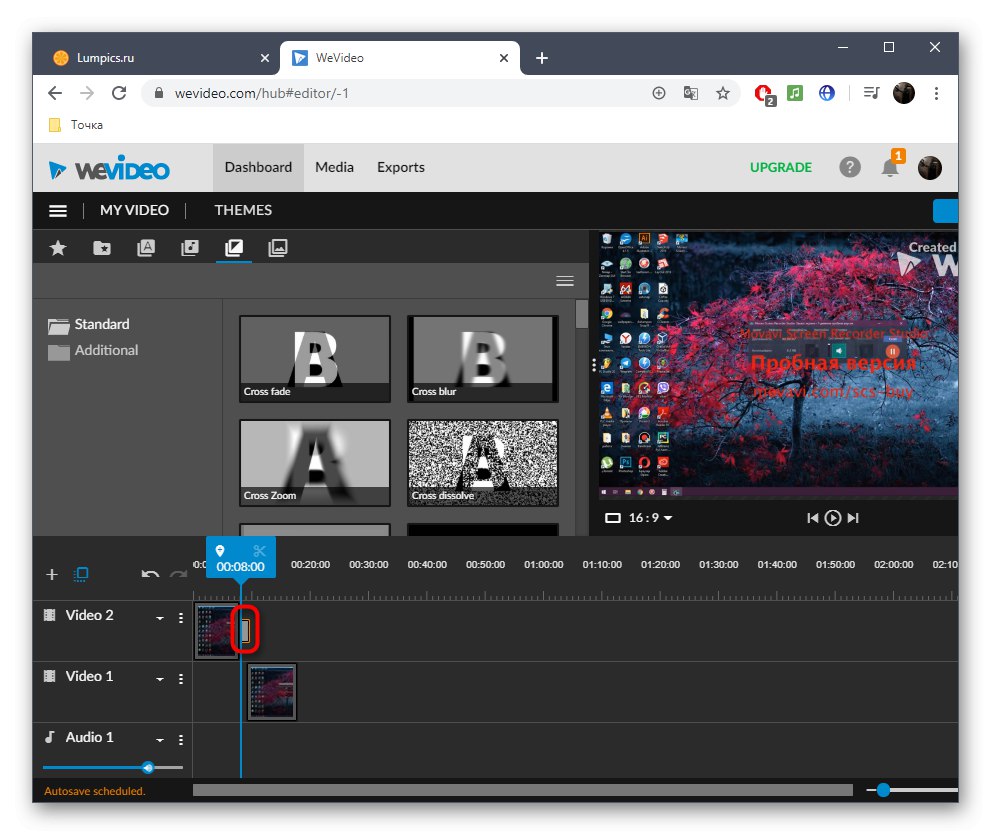
Task: Select the Transitions panel icon
Action: point(233,247)
